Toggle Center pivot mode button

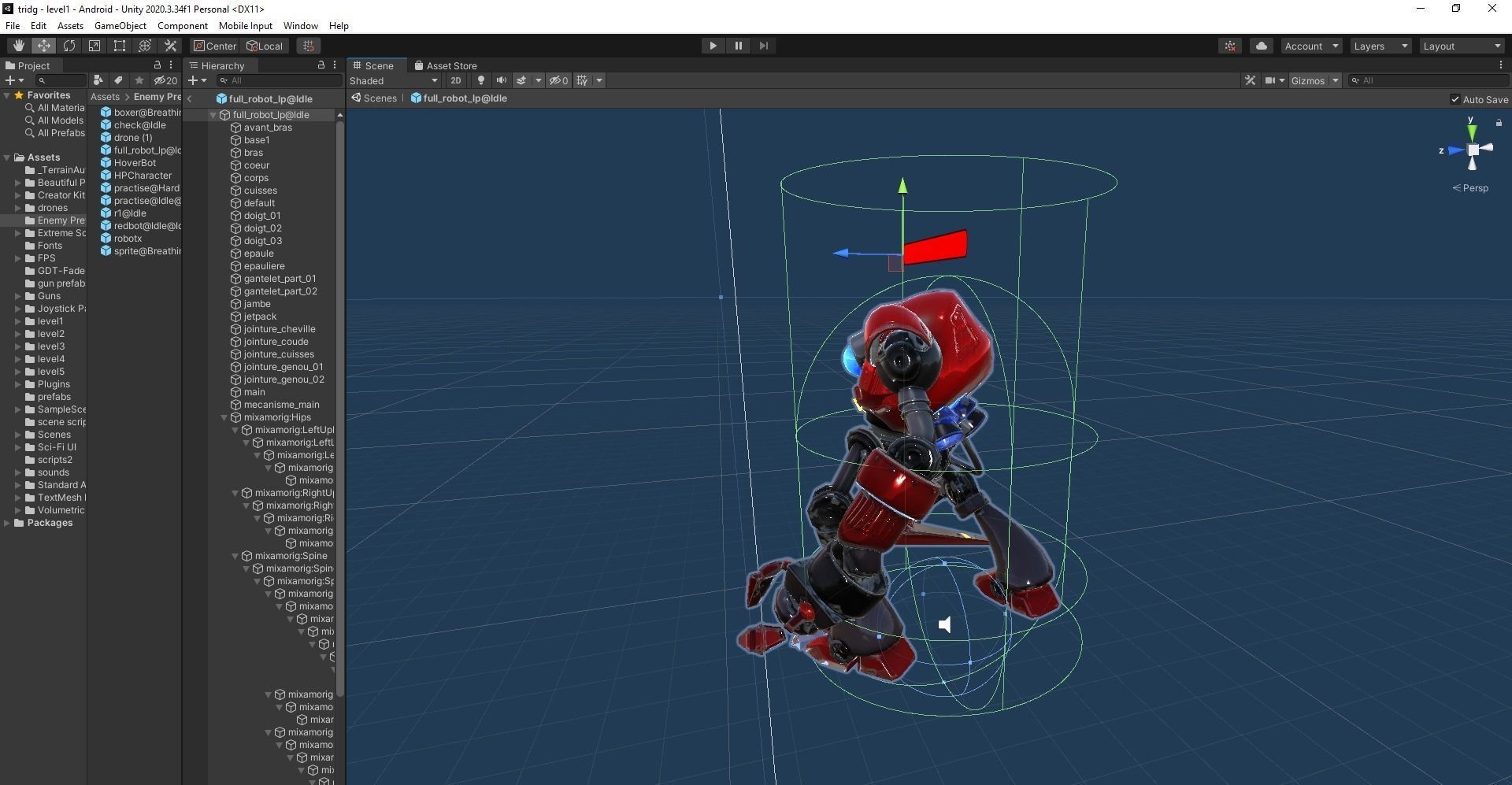[x=215, y=46]
